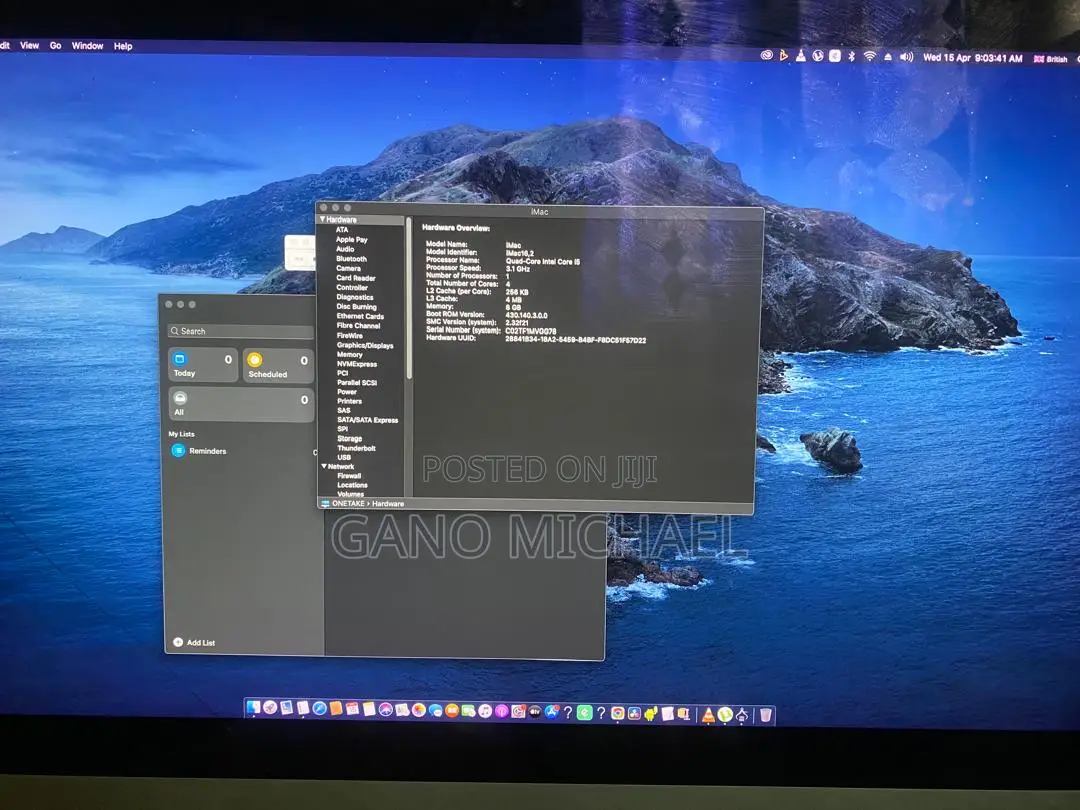Open Finder from the dock
Image resolution: width=1080 pixels, height=810 pixels.
[253, 707]
